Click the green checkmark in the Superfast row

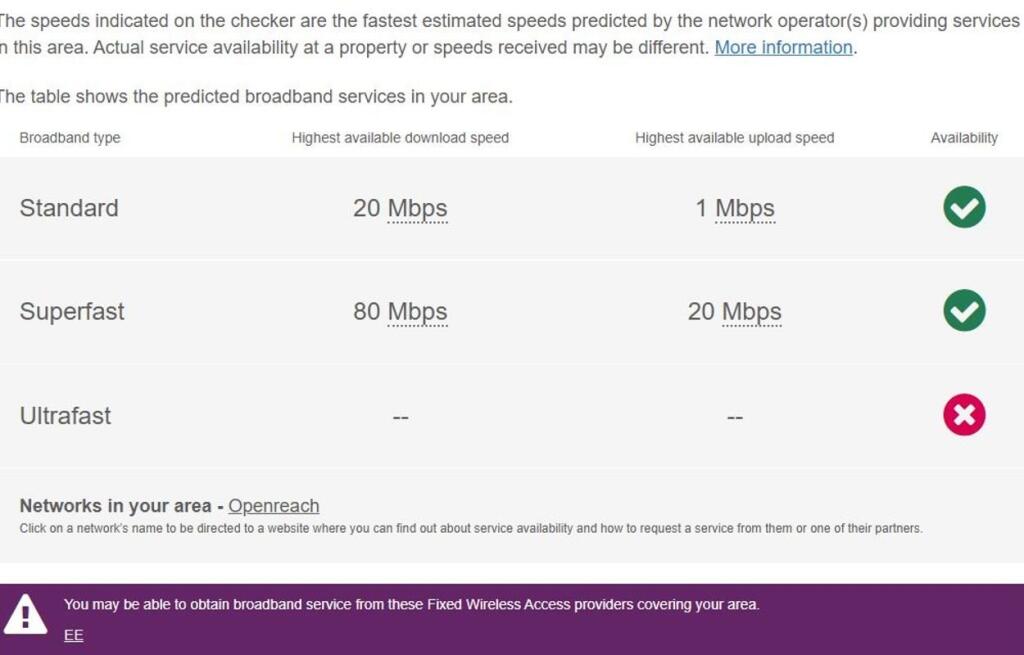(964, 311)
